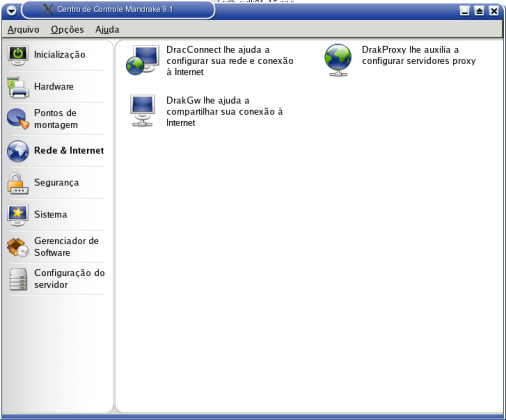
Task: Click the X logo in title bar
Action: 48,9
